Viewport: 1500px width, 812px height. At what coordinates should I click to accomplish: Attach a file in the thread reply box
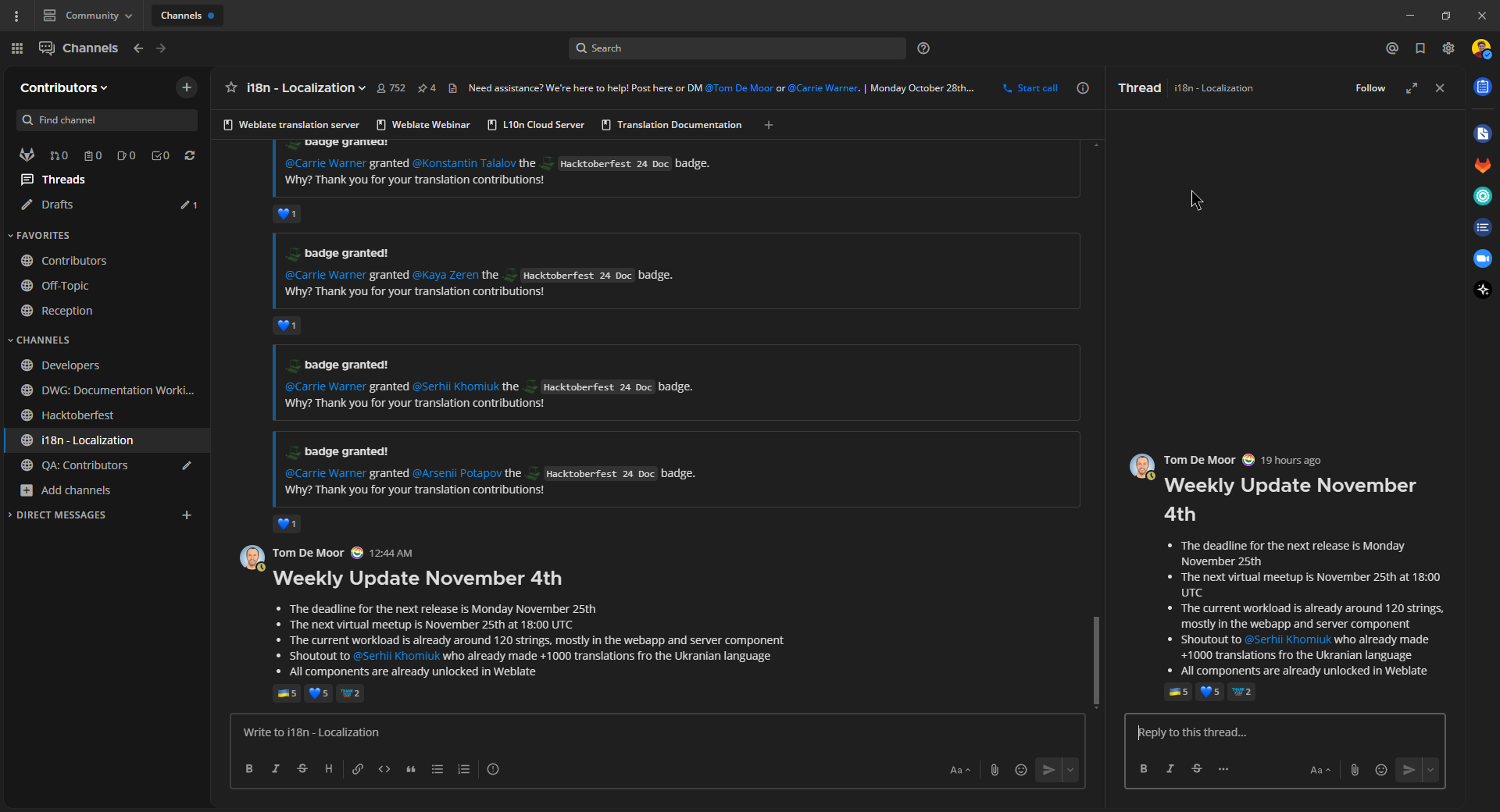(1354, 769)
